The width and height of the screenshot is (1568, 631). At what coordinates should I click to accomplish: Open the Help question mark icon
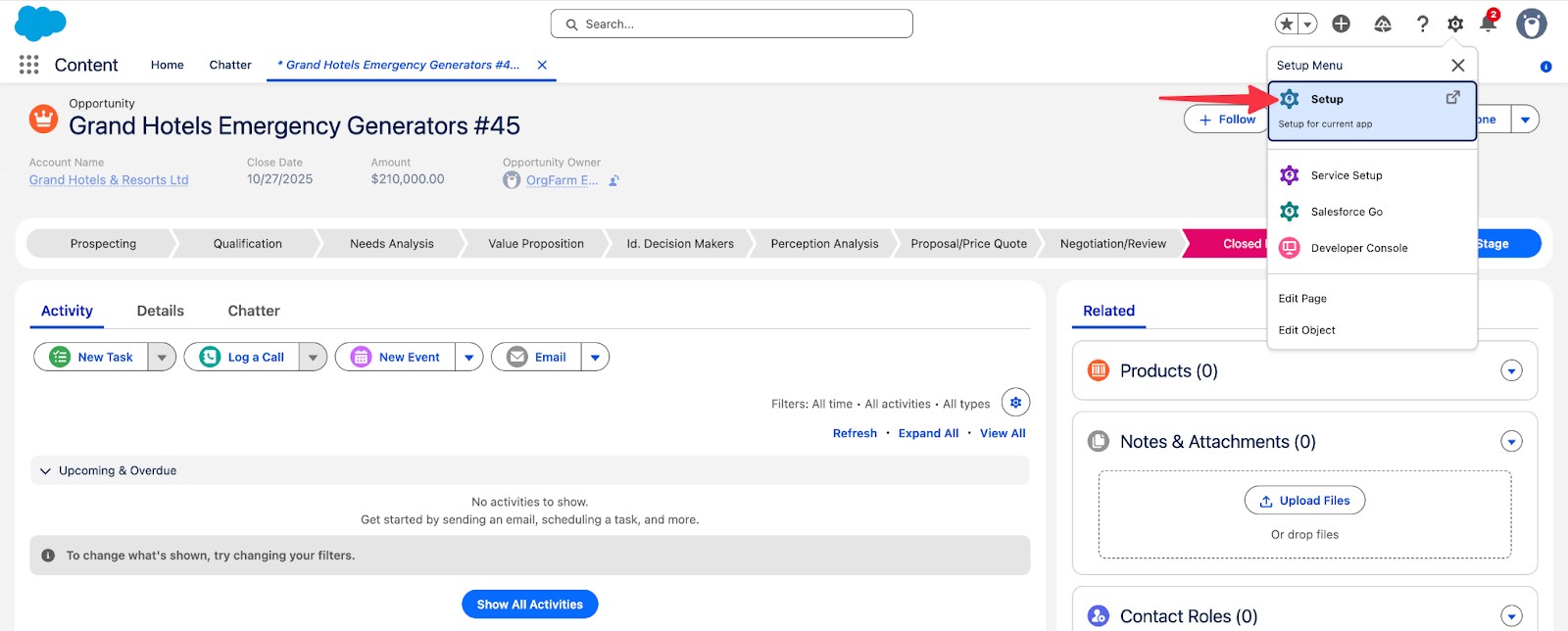(x=1422, y=24)
